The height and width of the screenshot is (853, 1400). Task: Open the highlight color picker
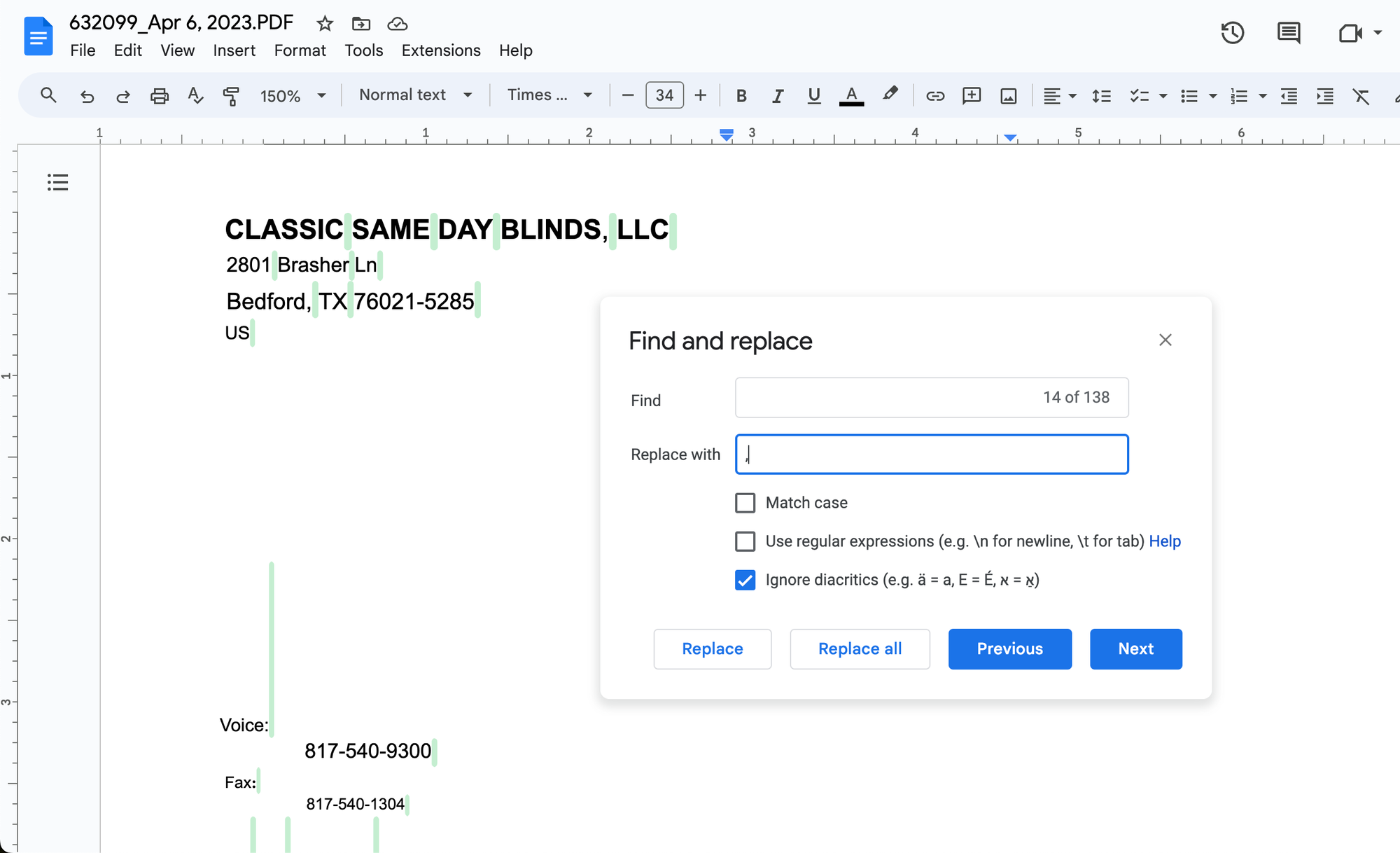[x=890, y=95]
